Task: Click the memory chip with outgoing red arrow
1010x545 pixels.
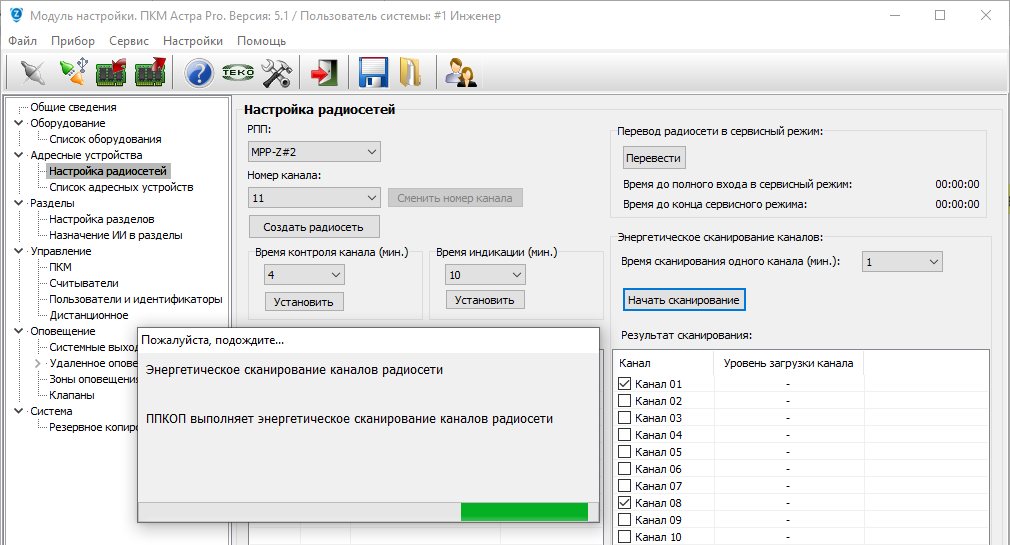Action: tap(149, 73)
